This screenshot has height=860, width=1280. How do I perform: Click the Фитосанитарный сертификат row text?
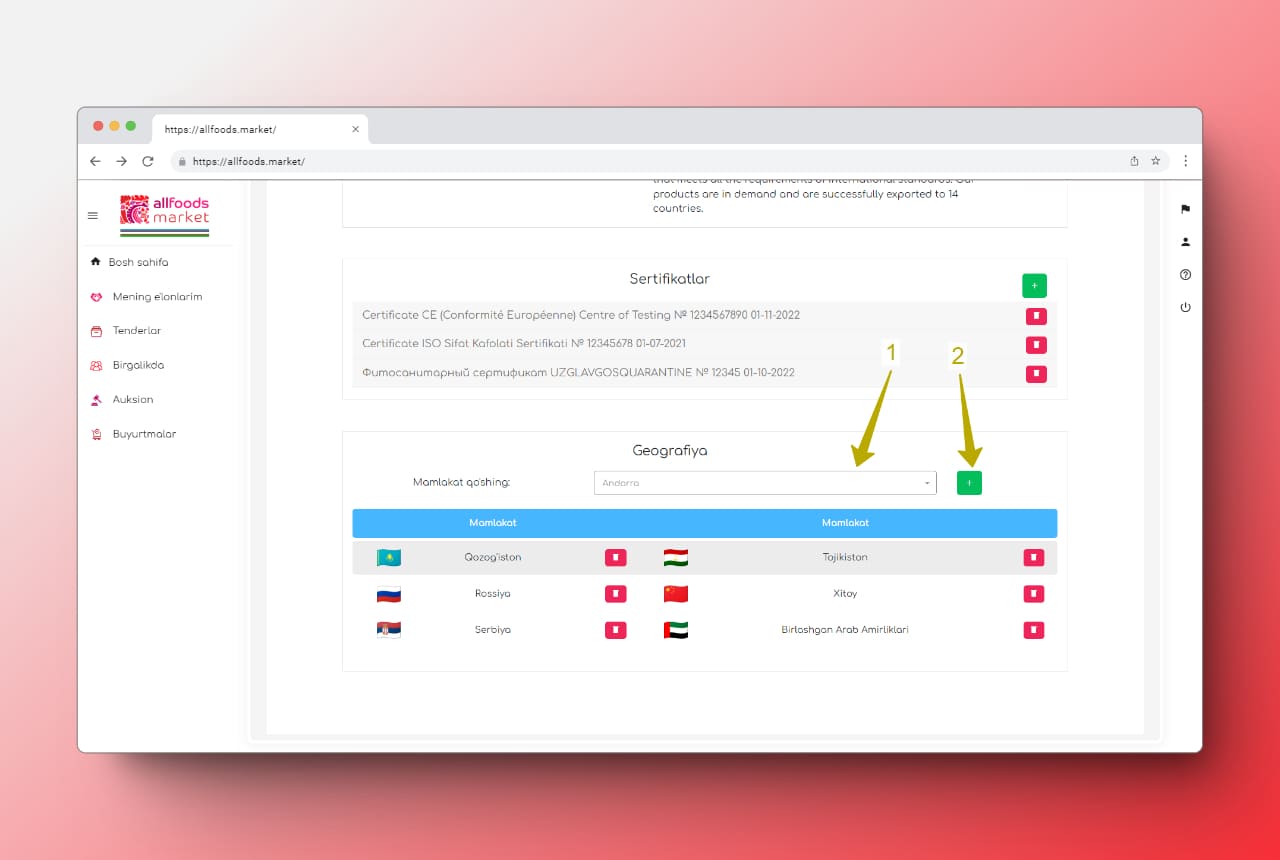click(578, 373)
